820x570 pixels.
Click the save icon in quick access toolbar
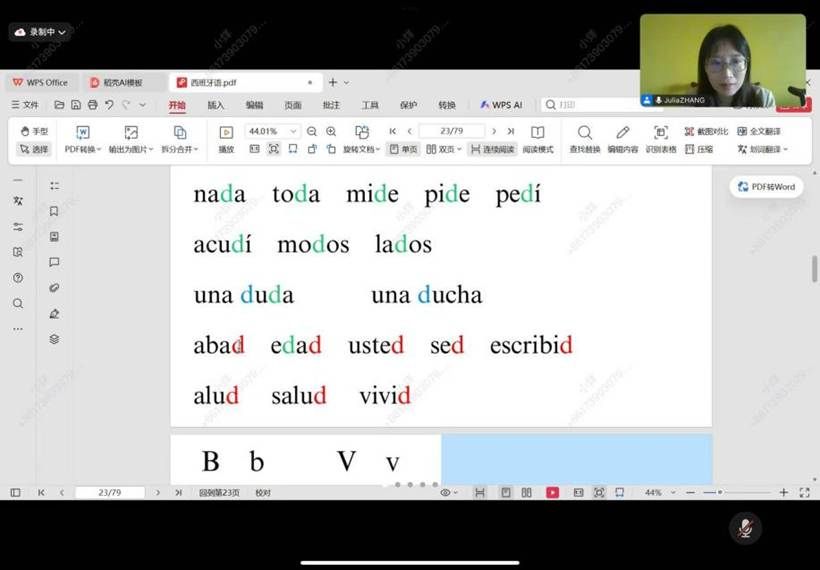pyautogui.click(x=76, y=105)
